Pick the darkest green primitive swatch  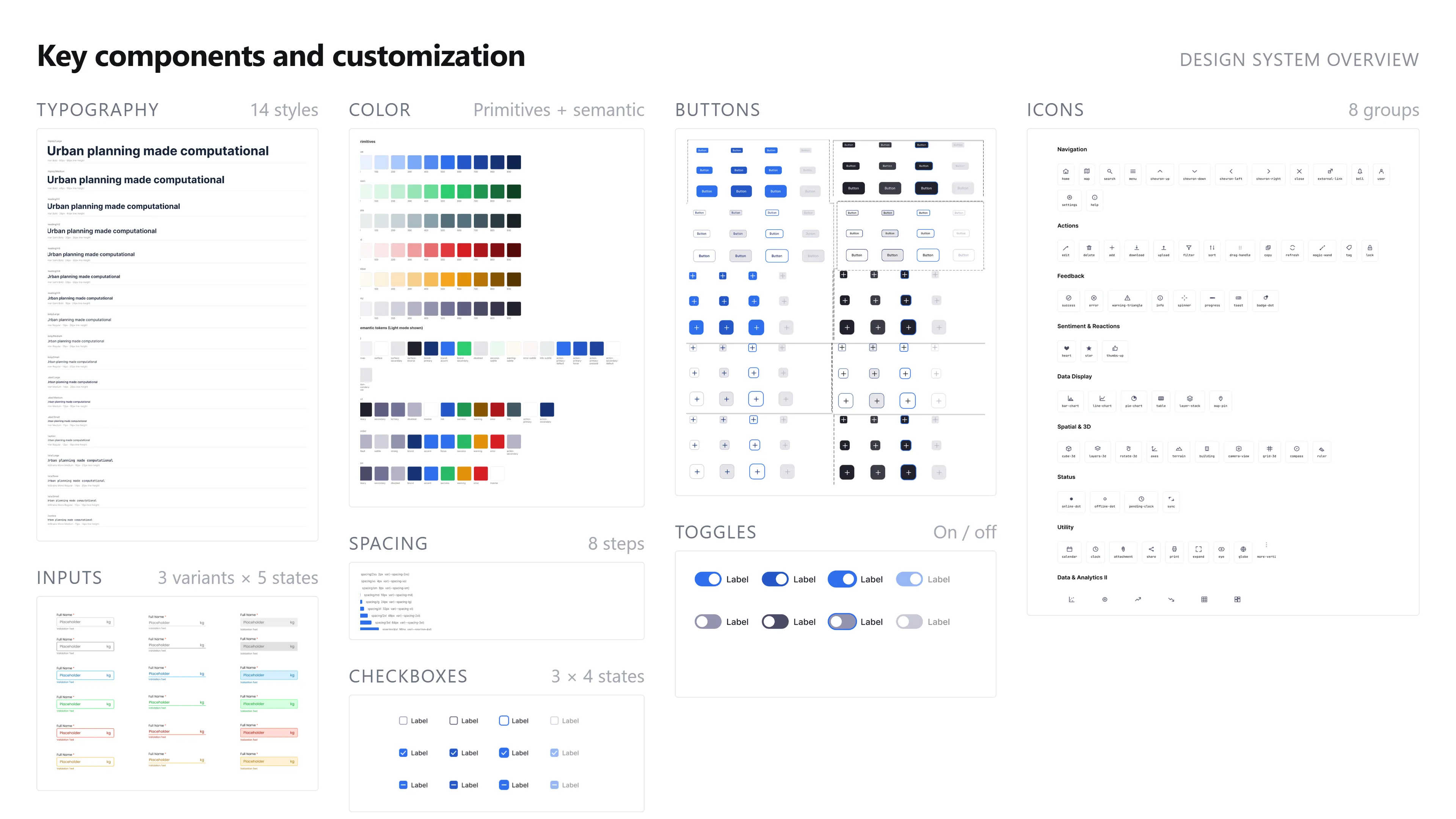tap(514, 191)
